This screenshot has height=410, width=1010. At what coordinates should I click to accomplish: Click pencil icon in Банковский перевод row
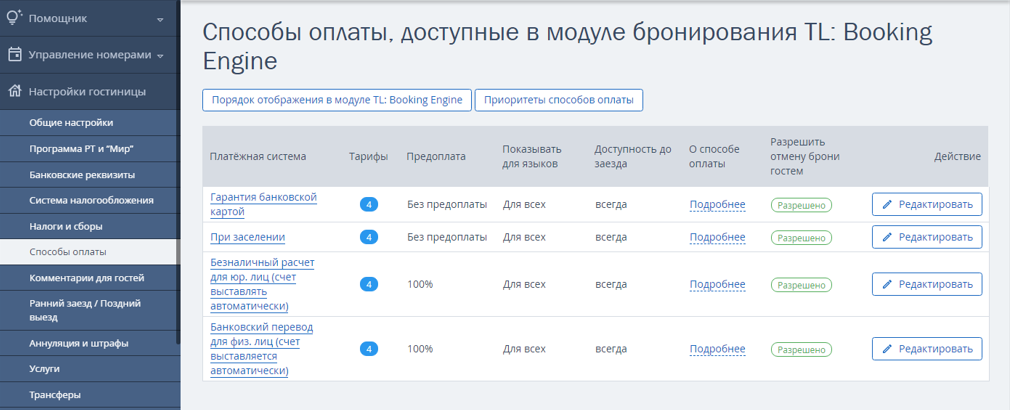pyautogui.click(x=887, y=349)
